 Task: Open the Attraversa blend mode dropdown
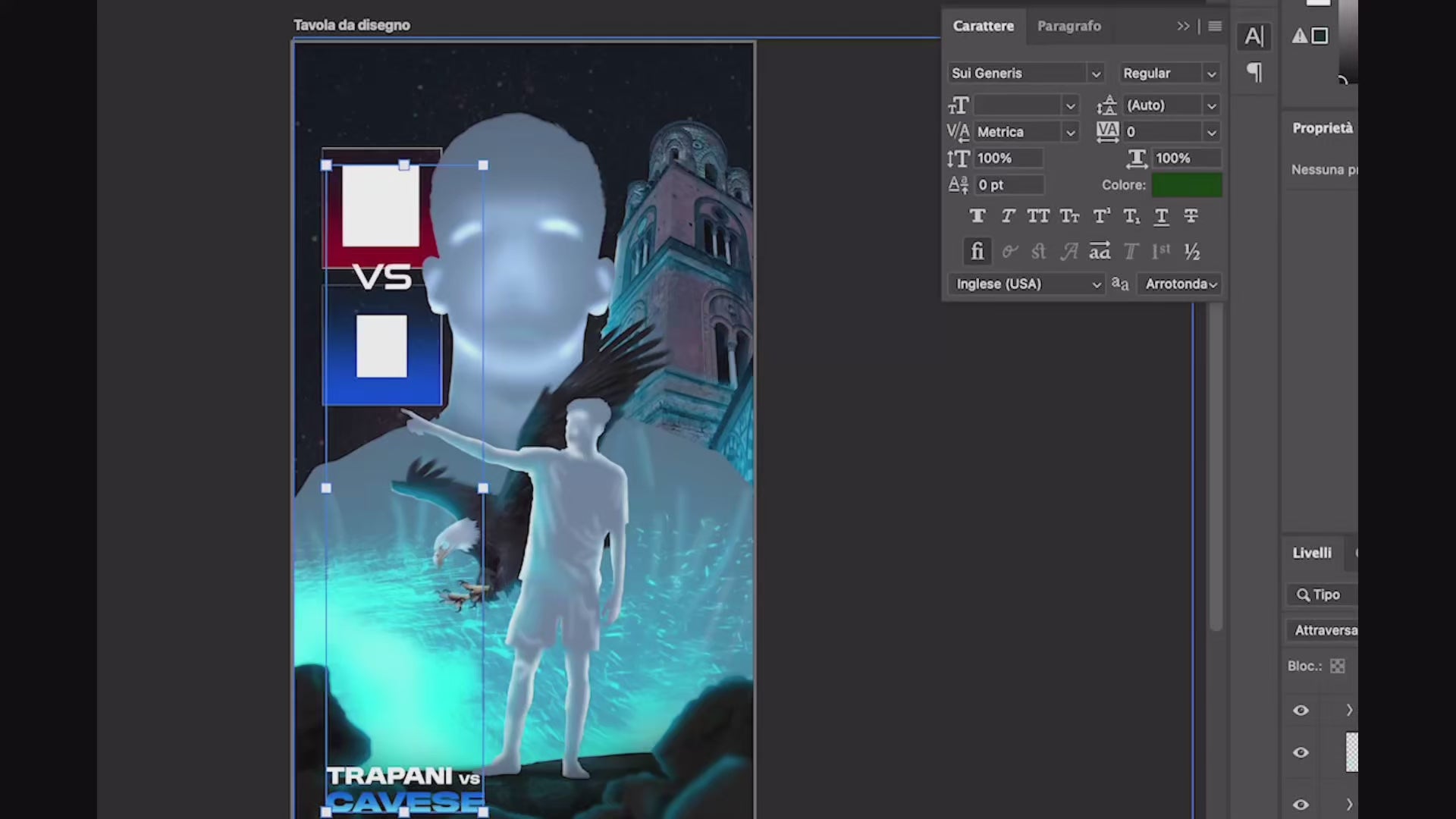coord(1323,630)
